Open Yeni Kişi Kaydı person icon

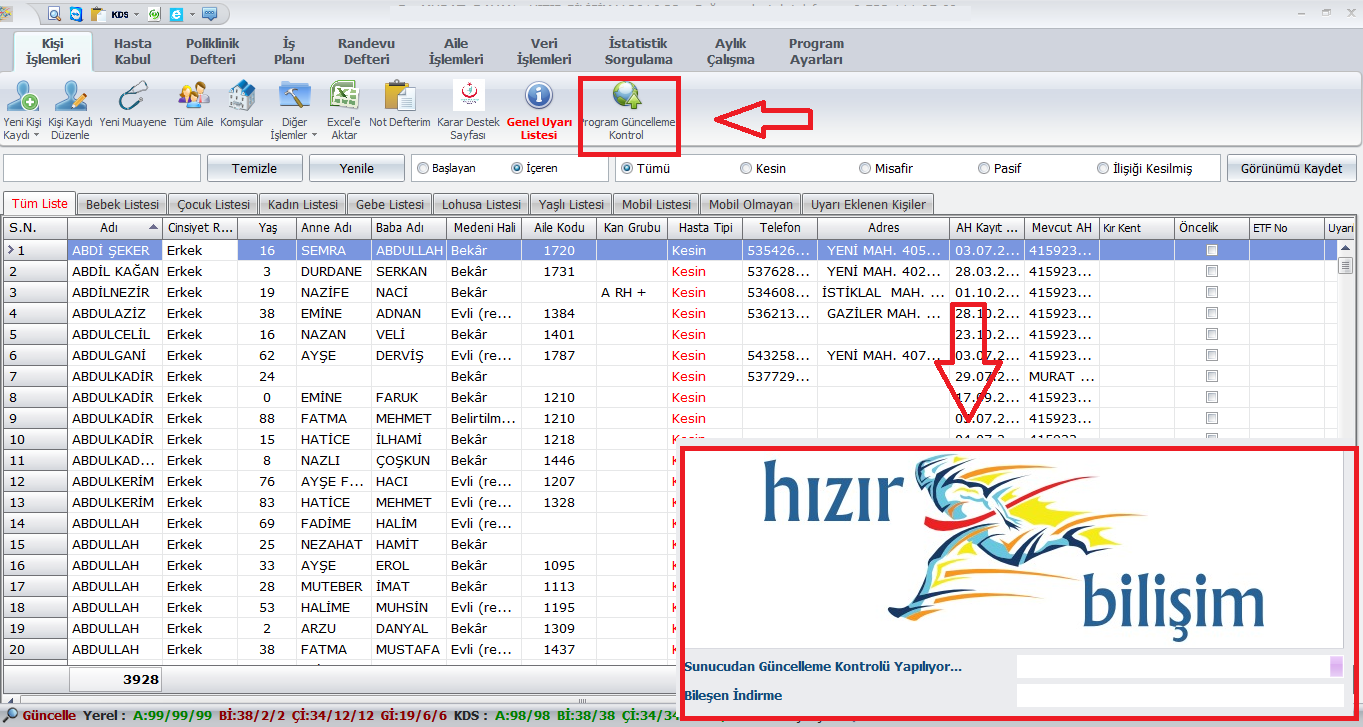(x=22, y=97)
